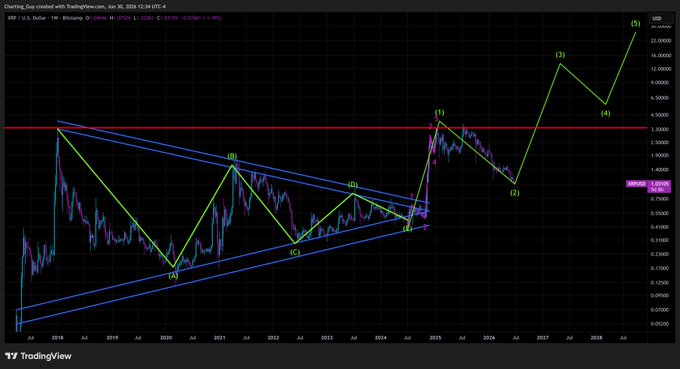Click the 2027 time axis label
680x369 pixels.
click(543, 337)
